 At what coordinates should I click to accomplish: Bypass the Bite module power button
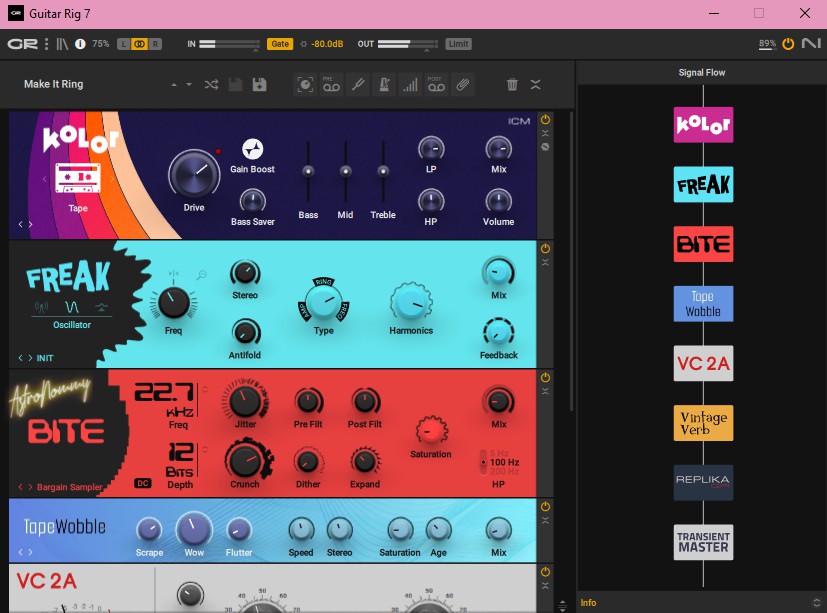(545, 377)
